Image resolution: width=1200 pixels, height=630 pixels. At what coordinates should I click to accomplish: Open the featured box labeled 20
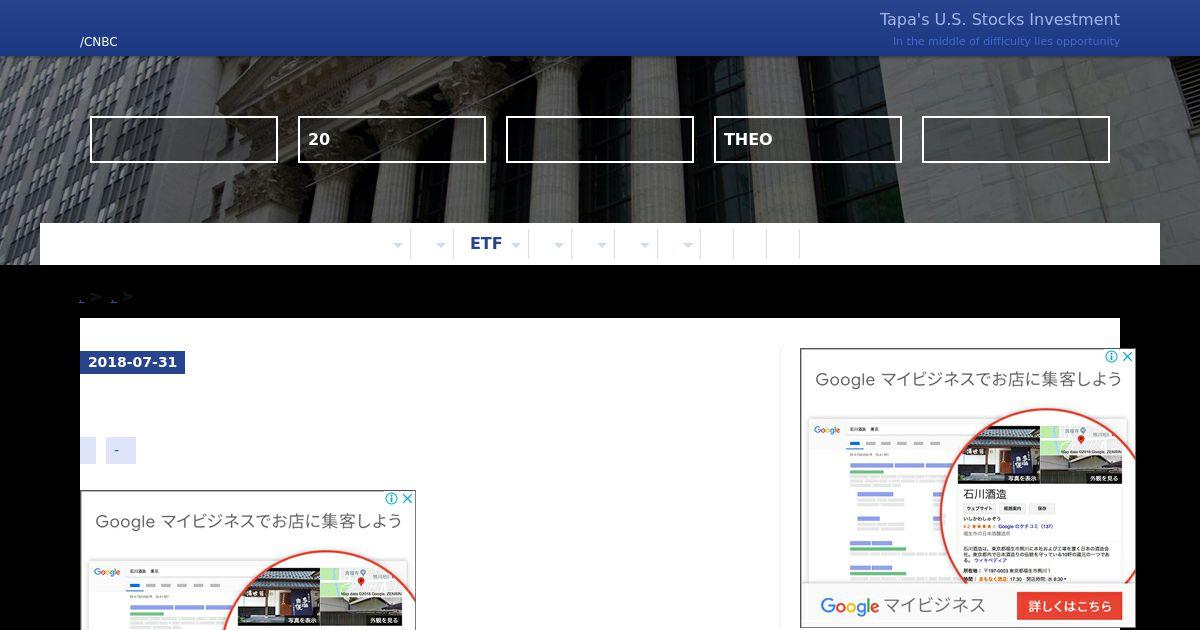tap(391, 139)
